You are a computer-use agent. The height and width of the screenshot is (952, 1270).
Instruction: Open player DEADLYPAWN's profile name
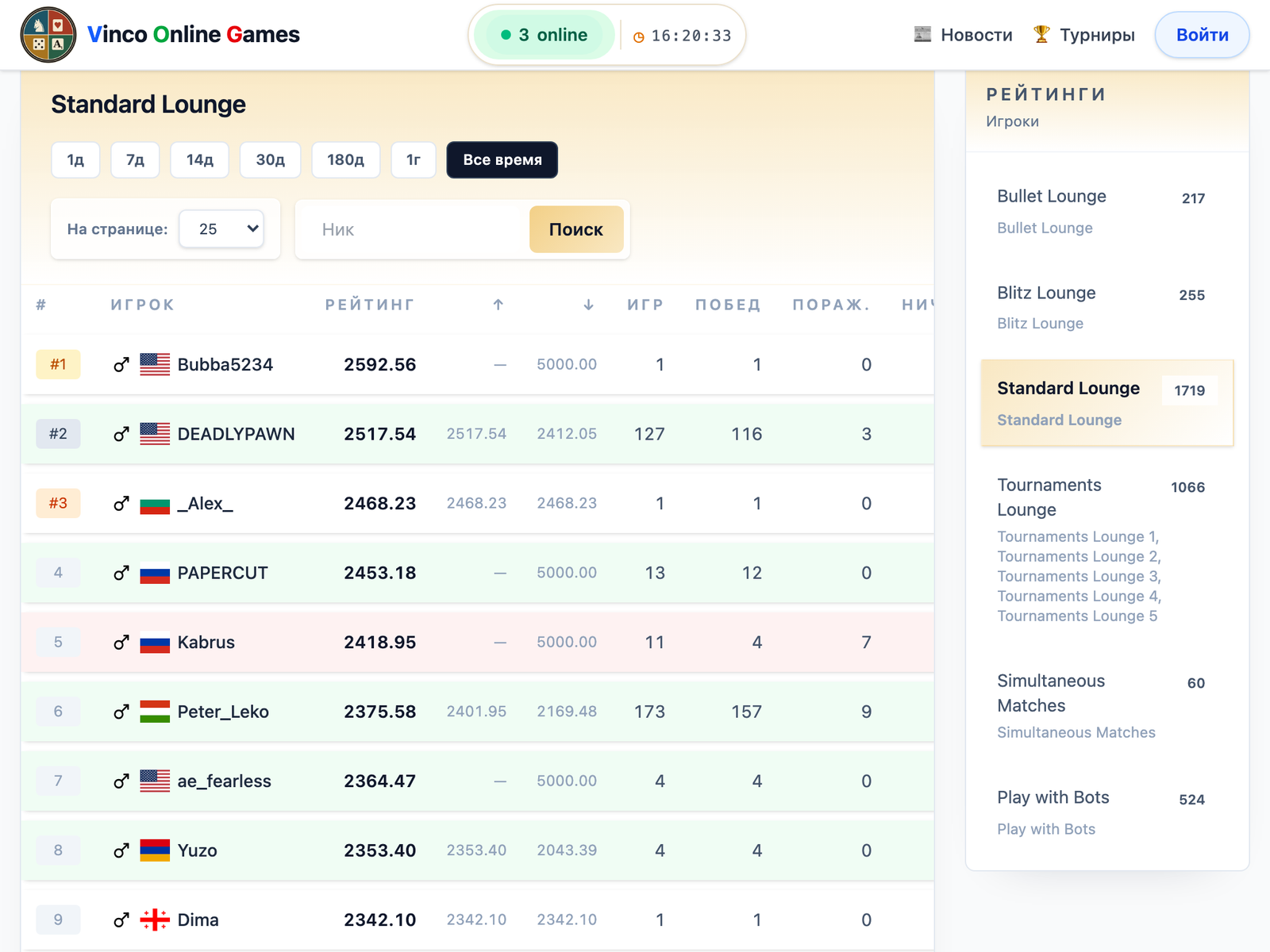[x=237, y=434]
